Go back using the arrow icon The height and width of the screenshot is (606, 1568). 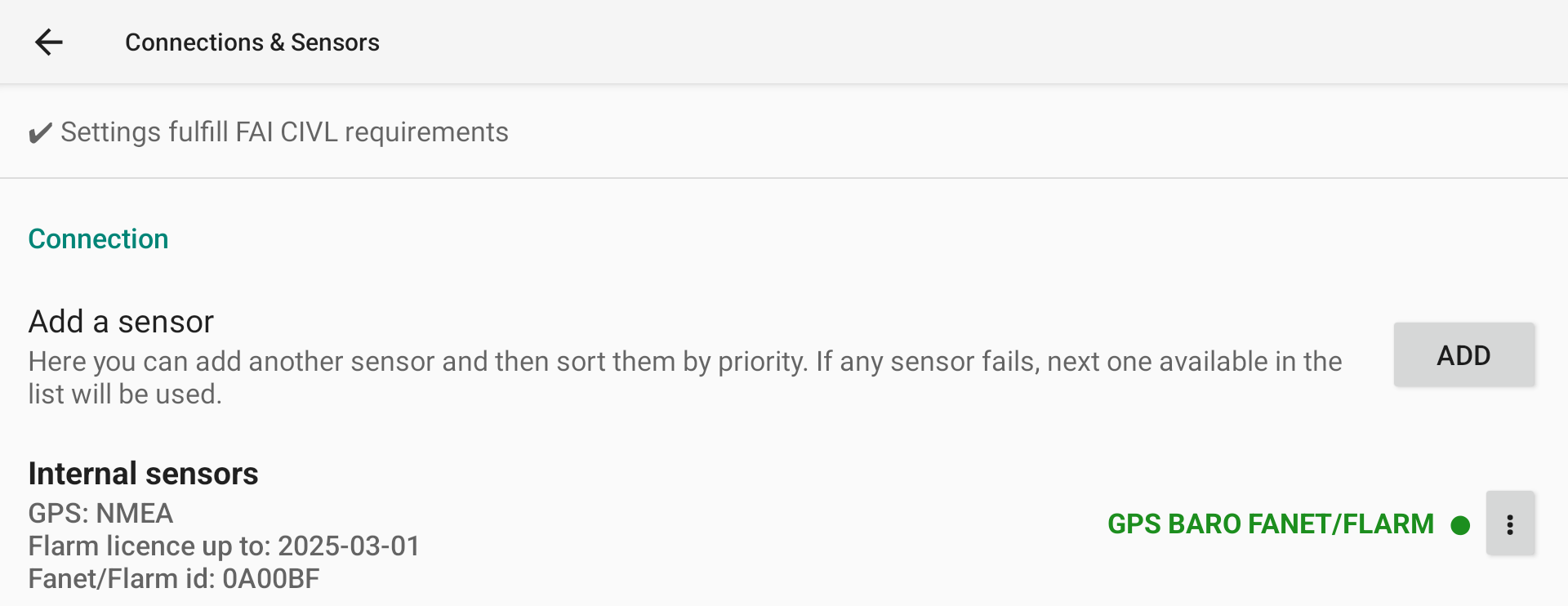[x=49, y=42]
